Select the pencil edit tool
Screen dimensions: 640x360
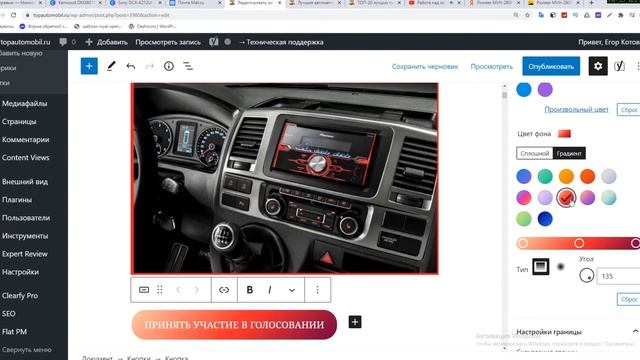pyautogui.click(x=111, y=66)
